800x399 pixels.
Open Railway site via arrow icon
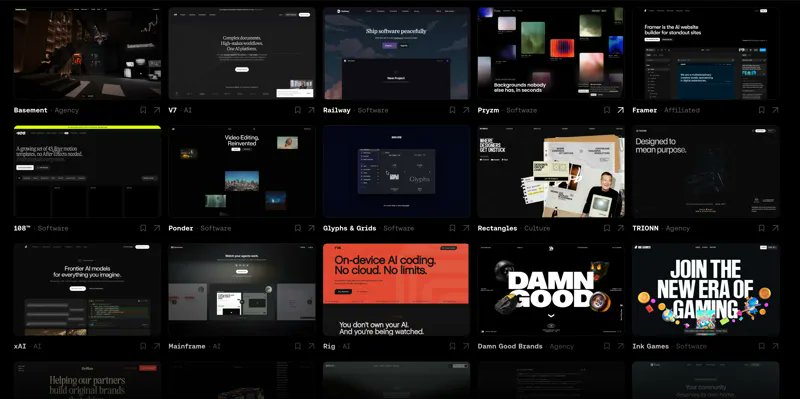pos(466,110)
